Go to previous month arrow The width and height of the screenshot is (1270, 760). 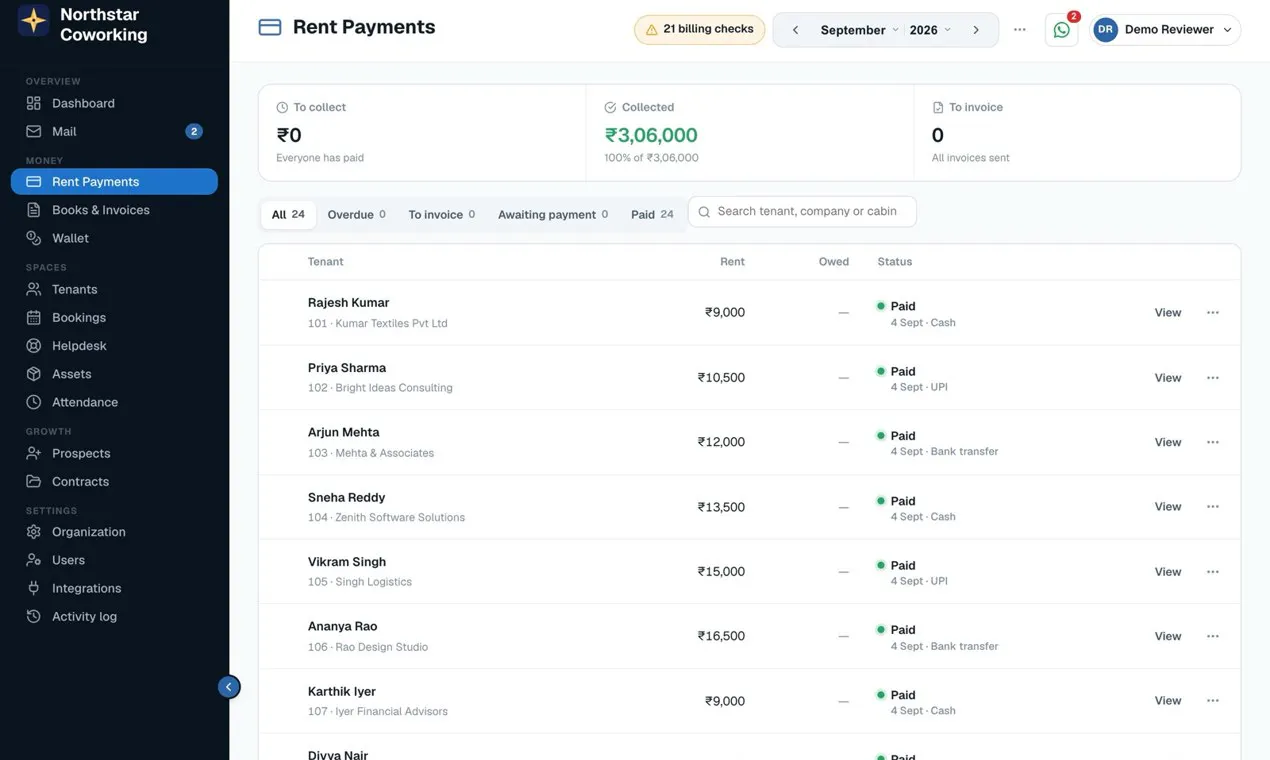click(x=795, y=30)
